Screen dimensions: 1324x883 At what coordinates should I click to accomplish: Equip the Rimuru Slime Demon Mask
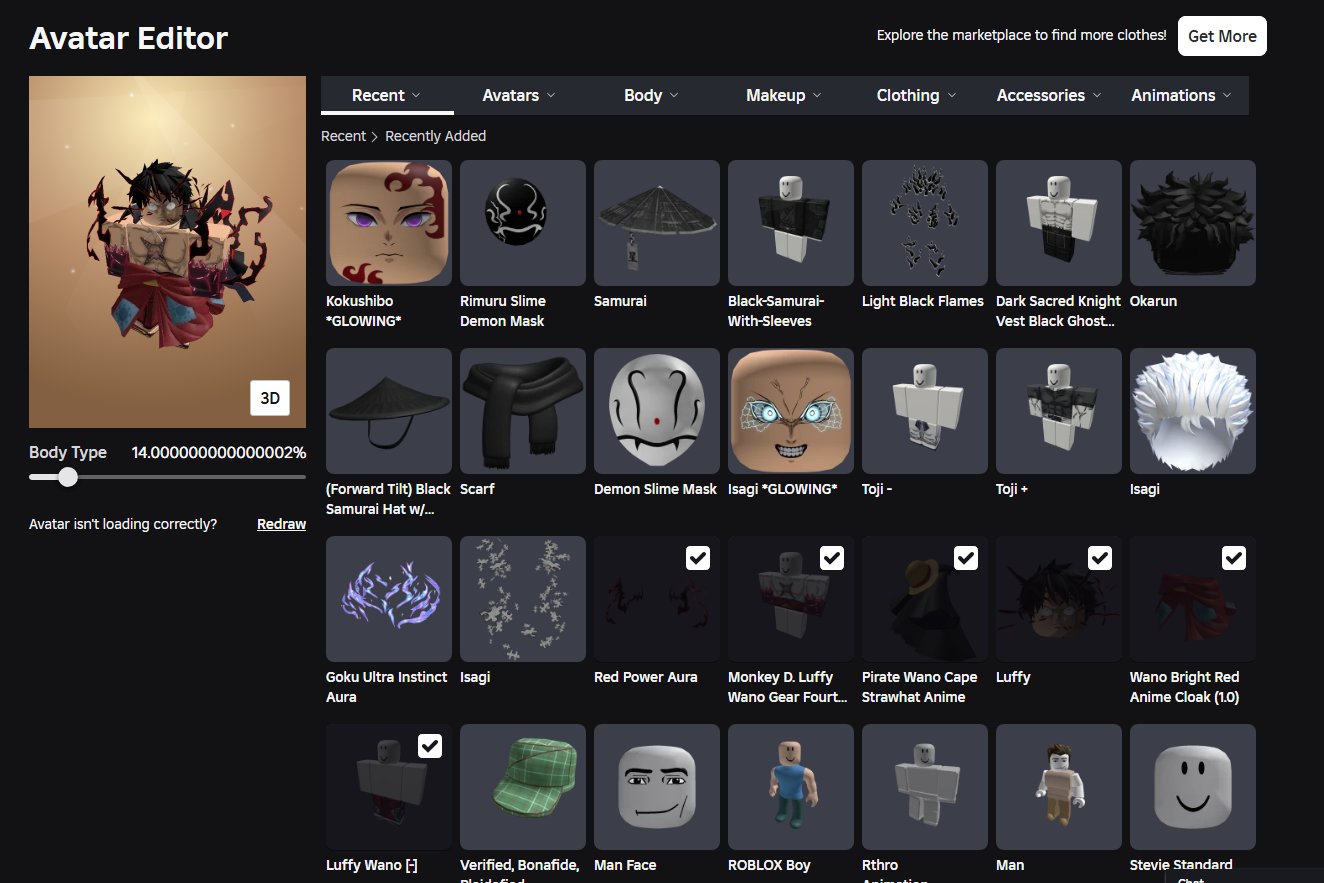[523, 223]
